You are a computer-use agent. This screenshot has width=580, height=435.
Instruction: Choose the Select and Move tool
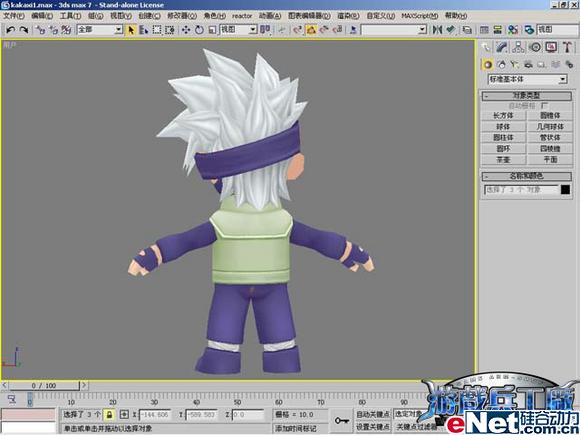point(186,30)
